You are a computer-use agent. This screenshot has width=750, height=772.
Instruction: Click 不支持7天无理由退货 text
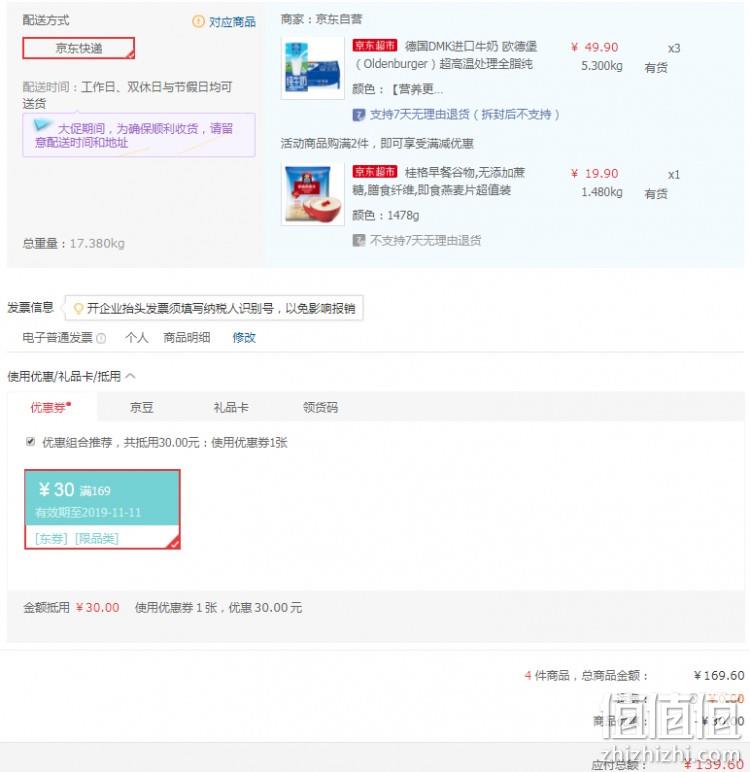(x=425, y=240)
